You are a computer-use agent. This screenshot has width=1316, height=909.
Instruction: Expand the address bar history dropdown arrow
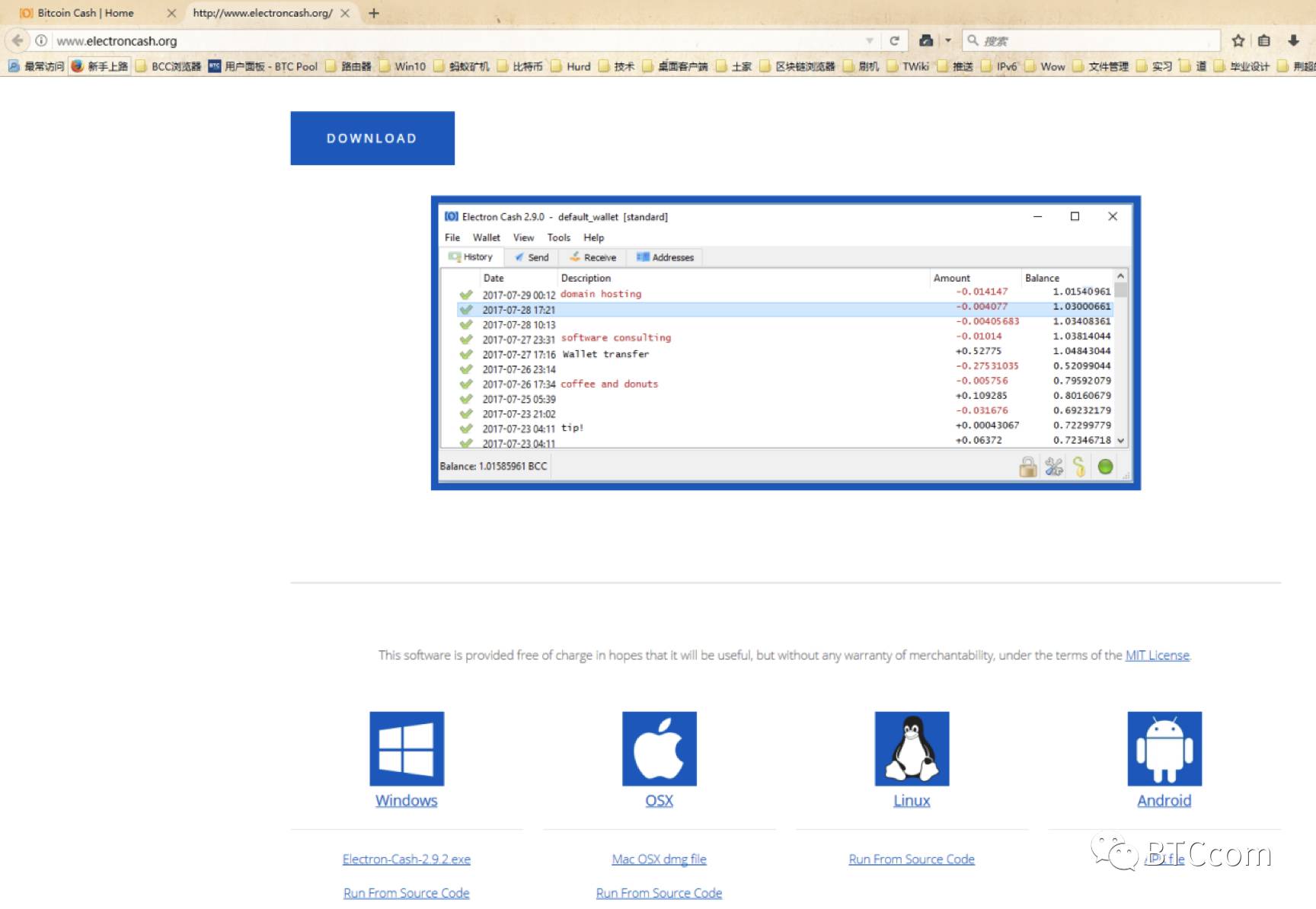pos(869,40)
